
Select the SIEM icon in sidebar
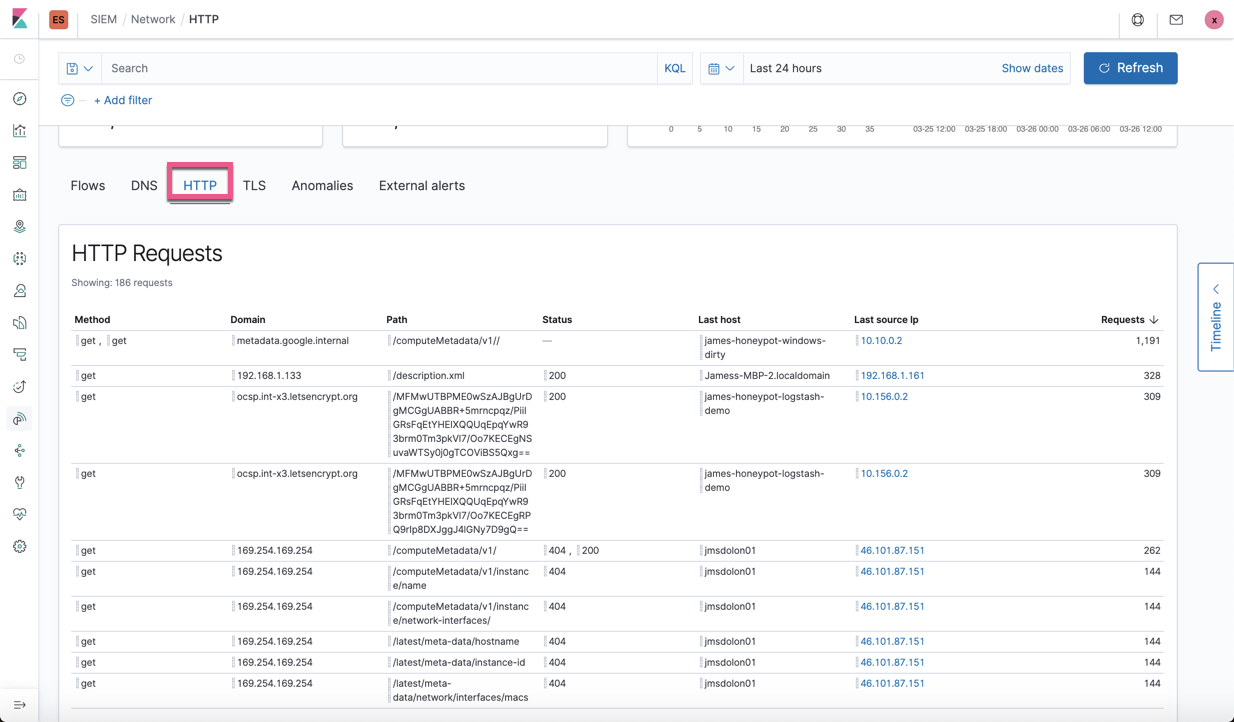click(x=19, y=419)
